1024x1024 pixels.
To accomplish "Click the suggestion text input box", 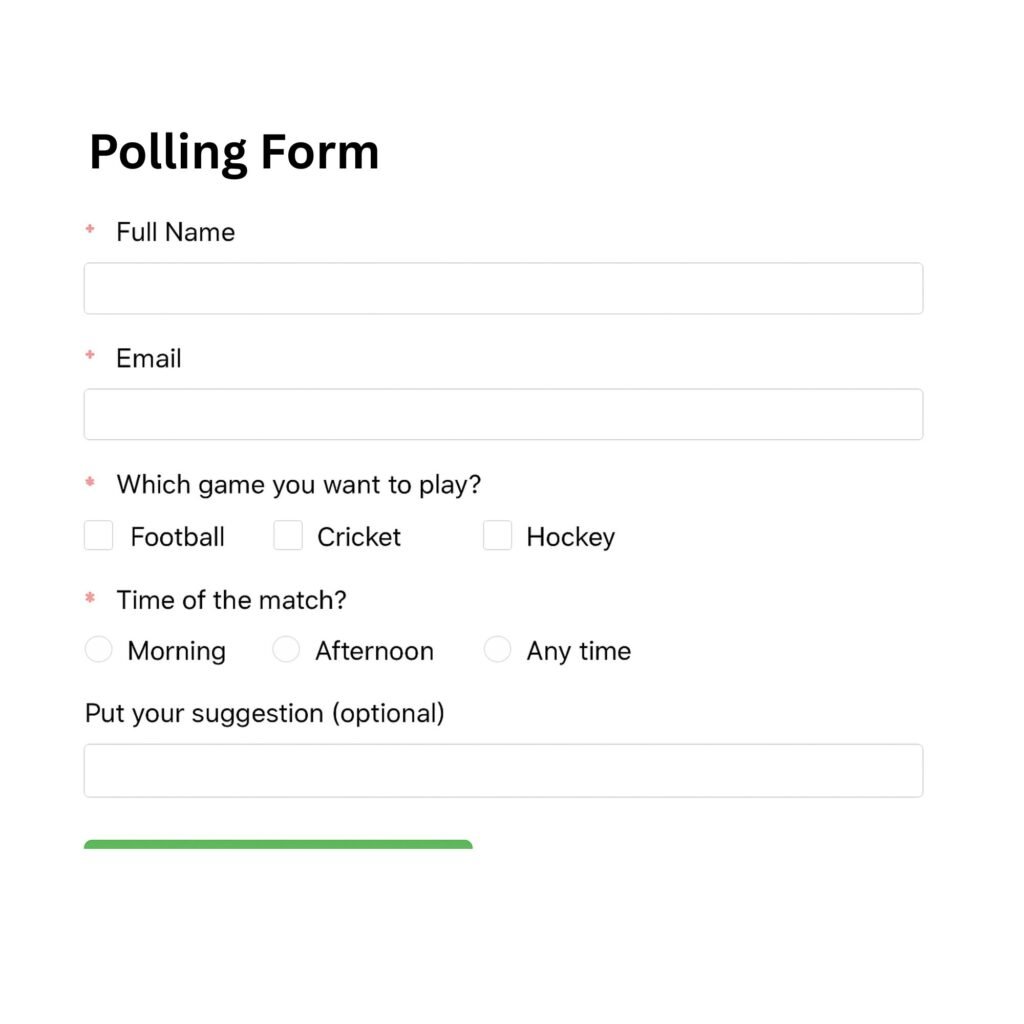I will click(x=503, y=770).
